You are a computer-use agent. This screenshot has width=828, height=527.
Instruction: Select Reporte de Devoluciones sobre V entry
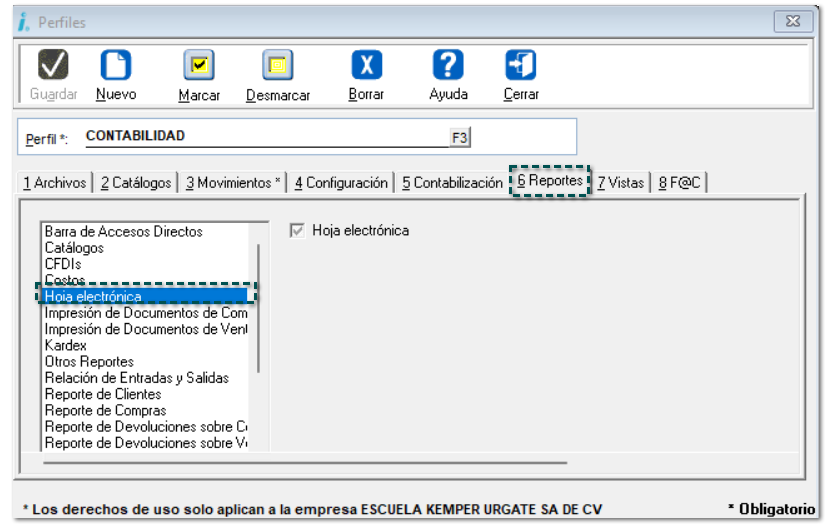pos(145,443)
